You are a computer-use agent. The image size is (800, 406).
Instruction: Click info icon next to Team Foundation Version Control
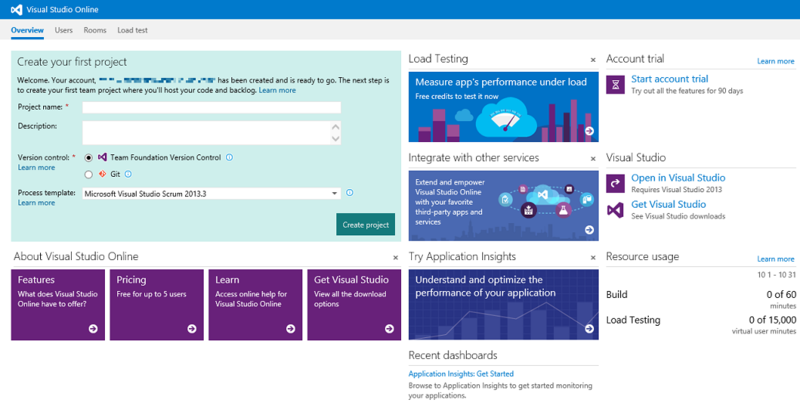tap(230, 158)
